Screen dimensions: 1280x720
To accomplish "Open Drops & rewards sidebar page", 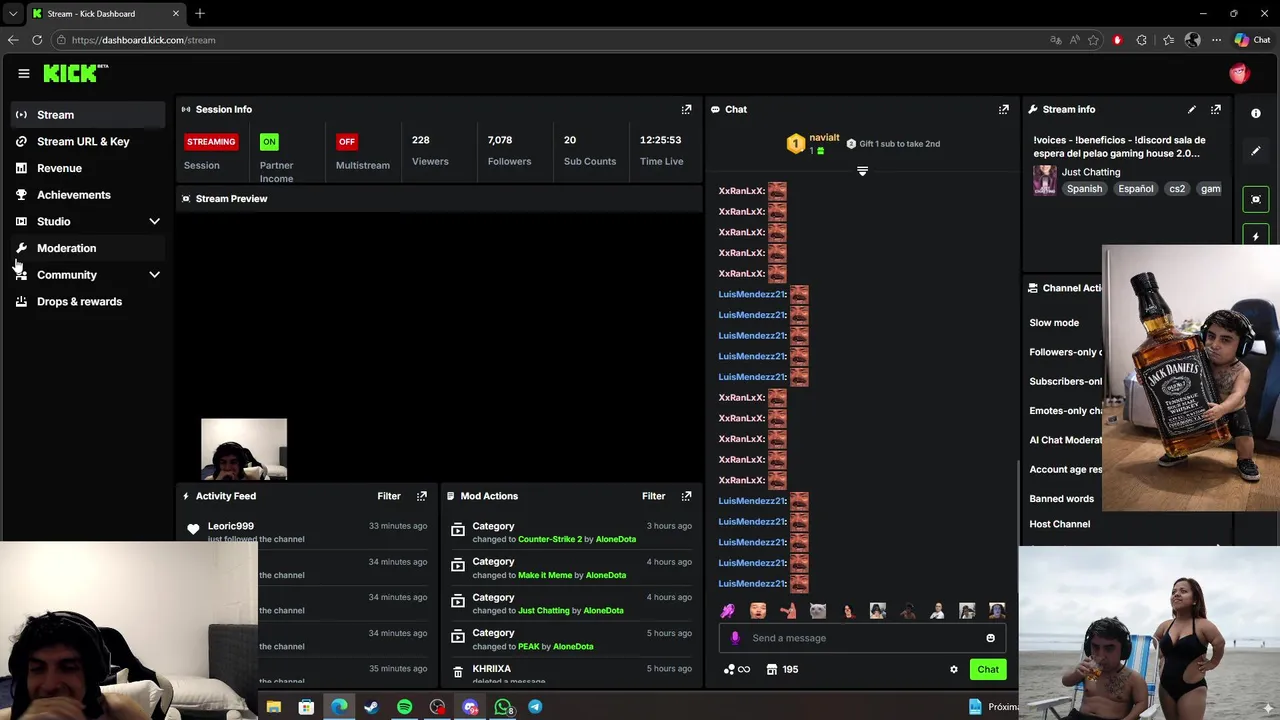I will [89, 301].
